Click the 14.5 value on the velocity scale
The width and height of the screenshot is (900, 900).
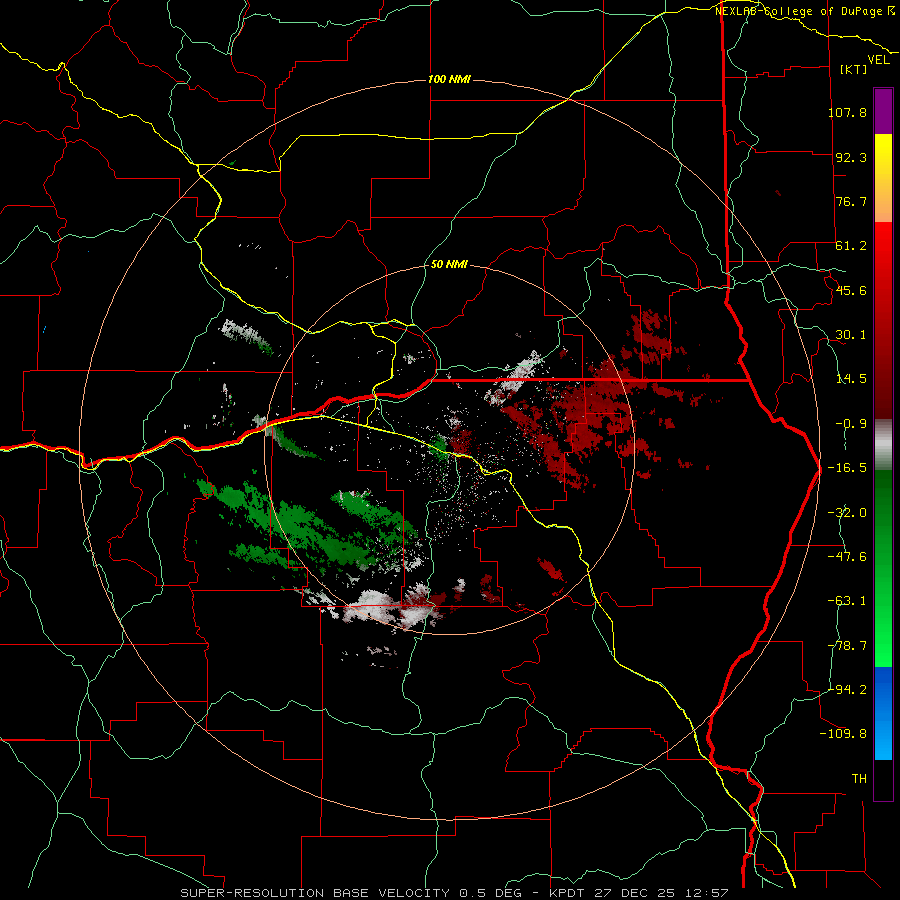click(x=851, y=379)
